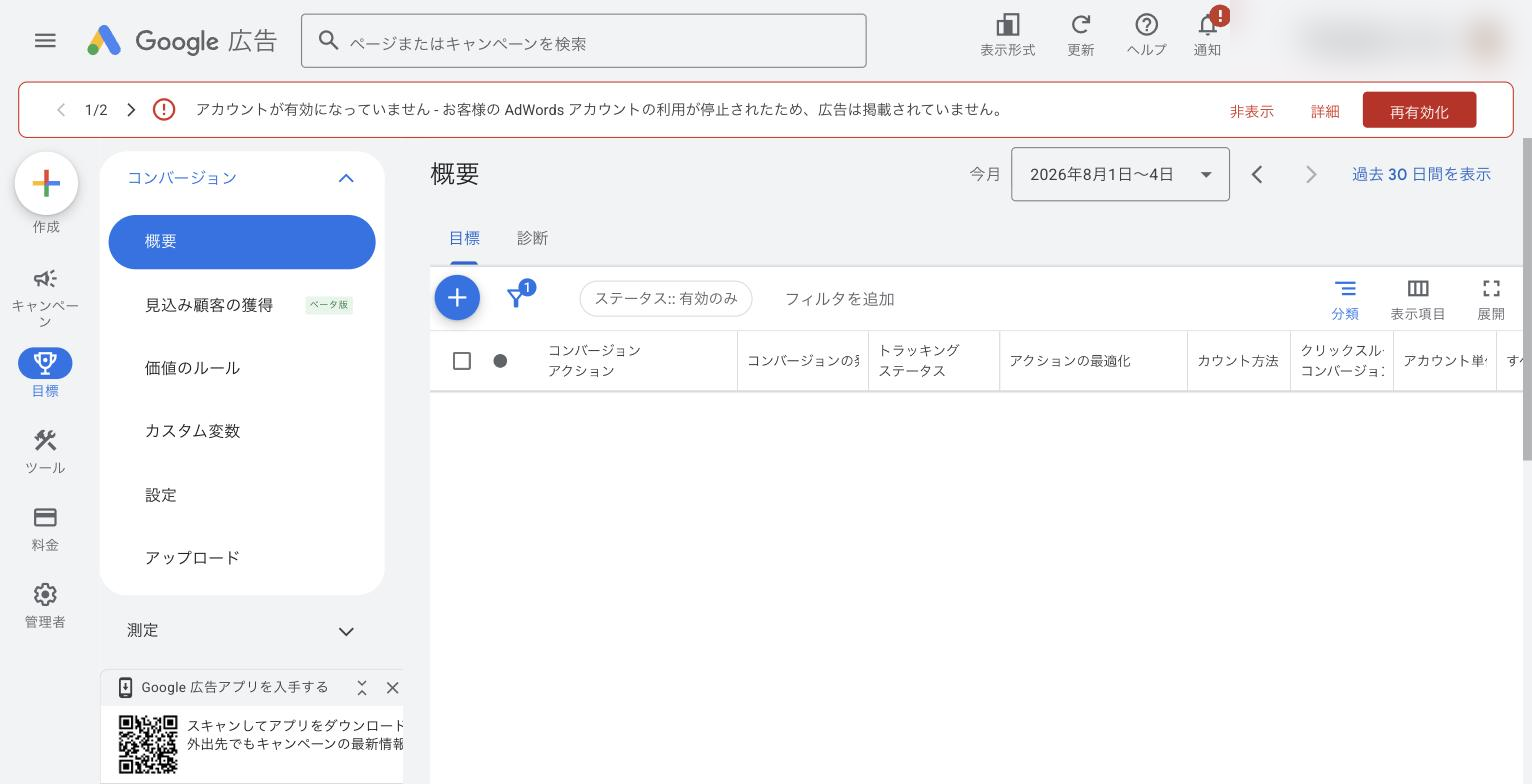Click the 更新 refresh icon

point(1080,35)
